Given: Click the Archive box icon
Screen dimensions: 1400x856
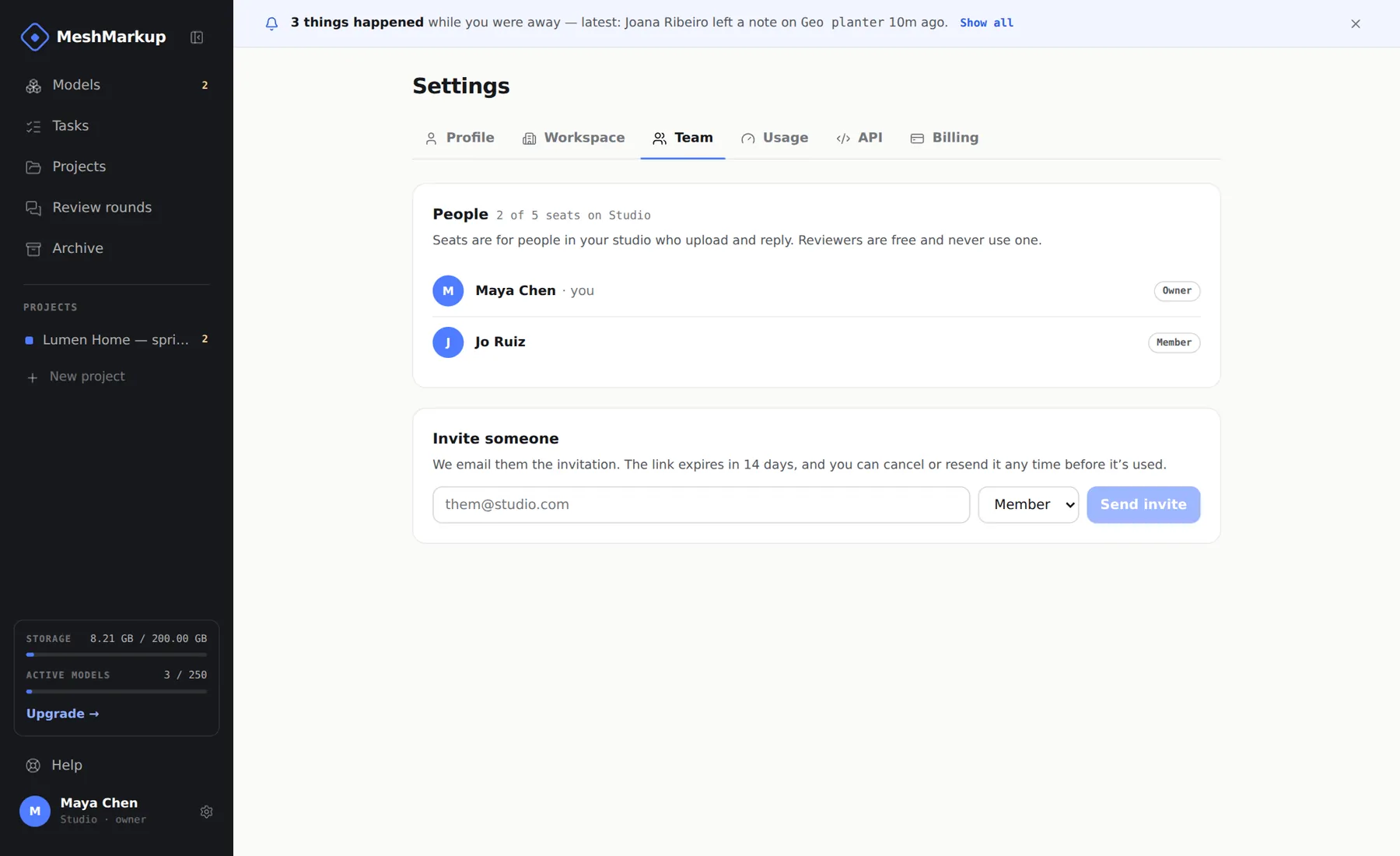Looking at the screenshot, I should [x=33, y=249].
